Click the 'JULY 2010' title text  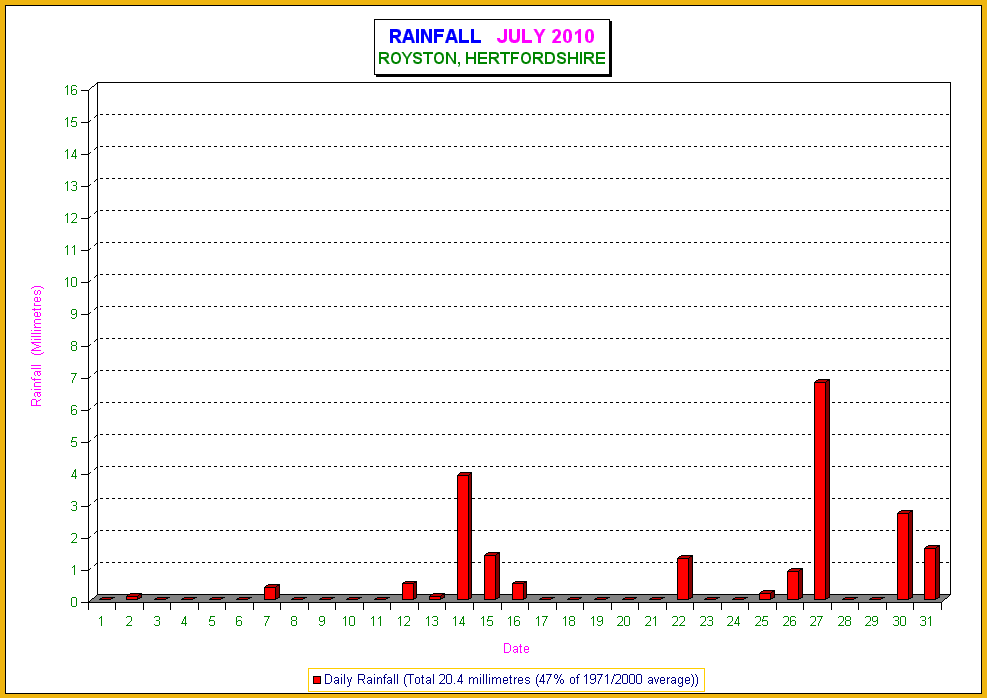click(546, 36)
